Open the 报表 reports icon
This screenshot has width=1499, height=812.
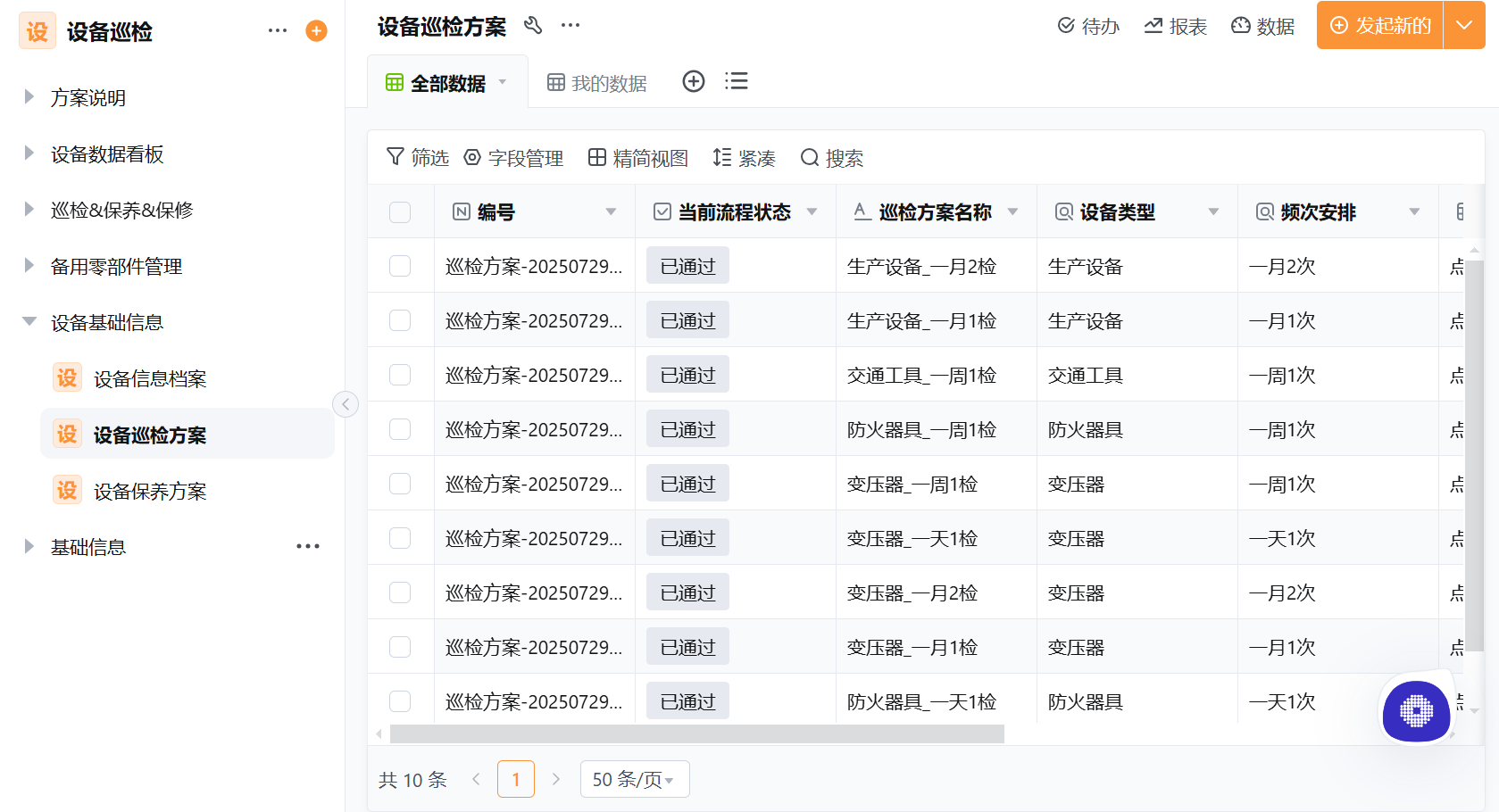pyautogui.click(x=1175, y=26)
